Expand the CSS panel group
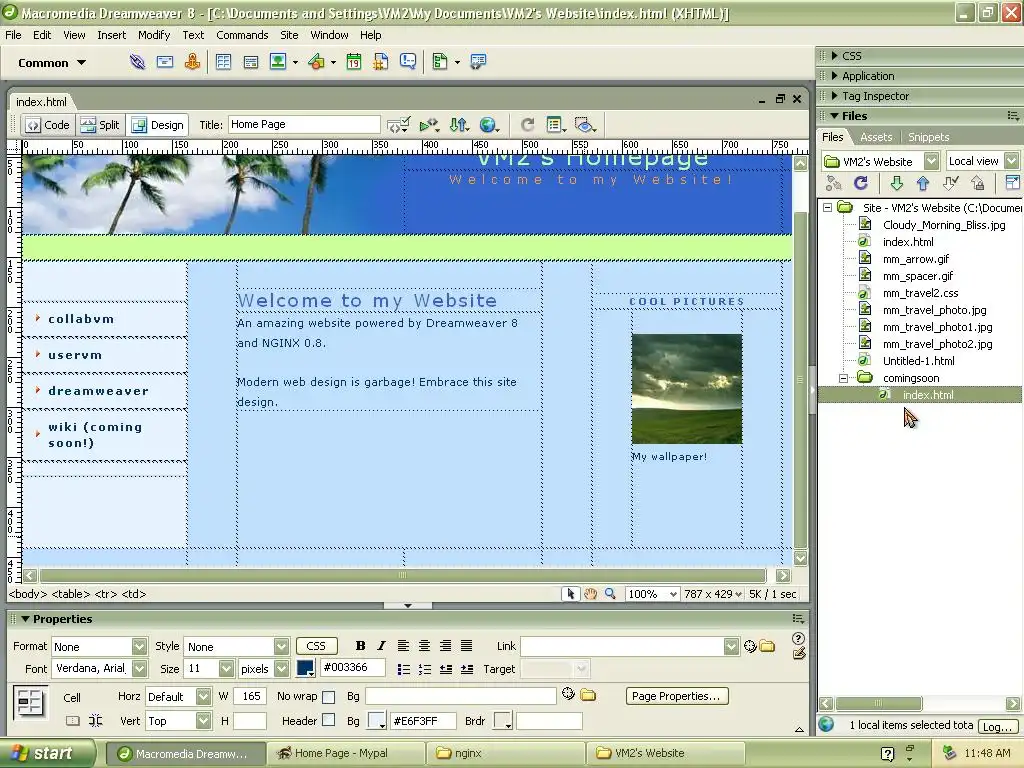 click(x=834, y=56)
